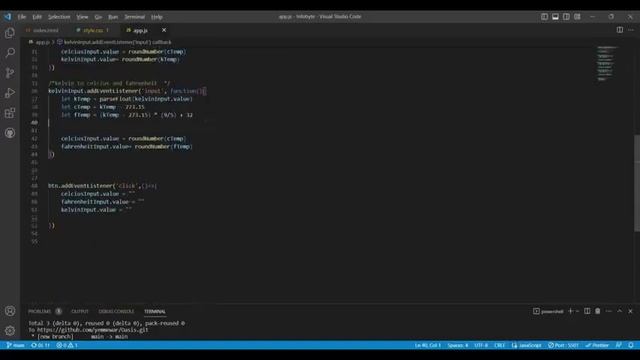Kill terminal with trash icon
The image size is (640, 360).
pyautogui.click(x=598, y=311)
